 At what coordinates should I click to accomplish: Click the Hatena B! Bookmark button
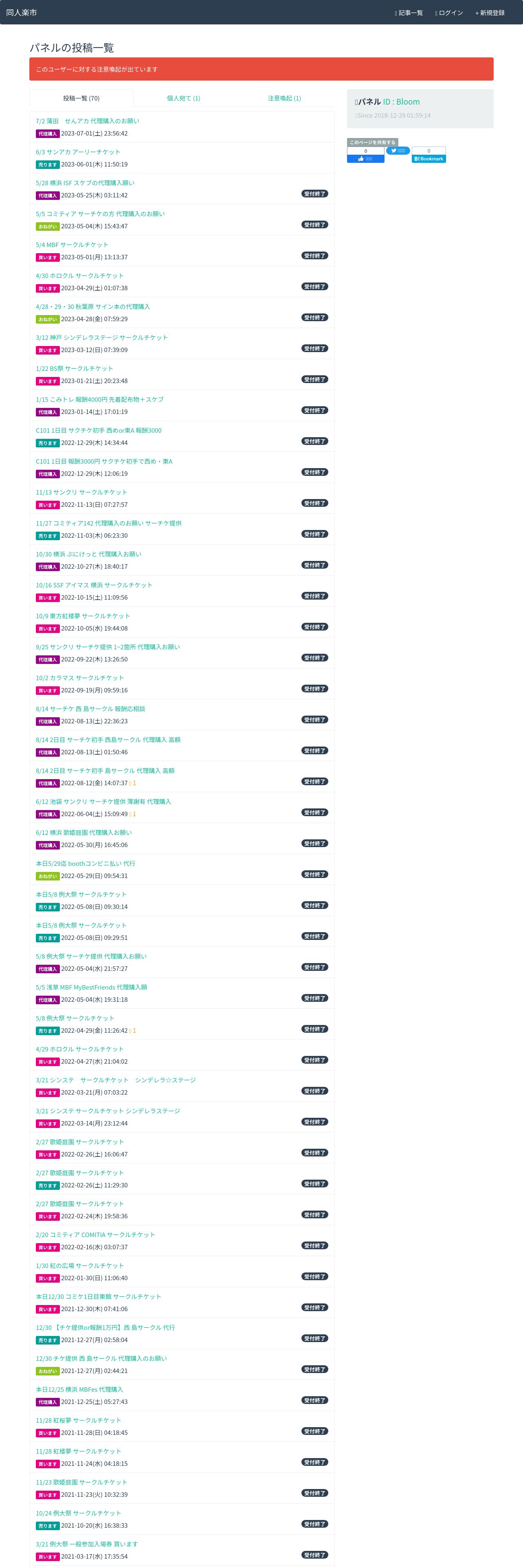tap(429, 159)
